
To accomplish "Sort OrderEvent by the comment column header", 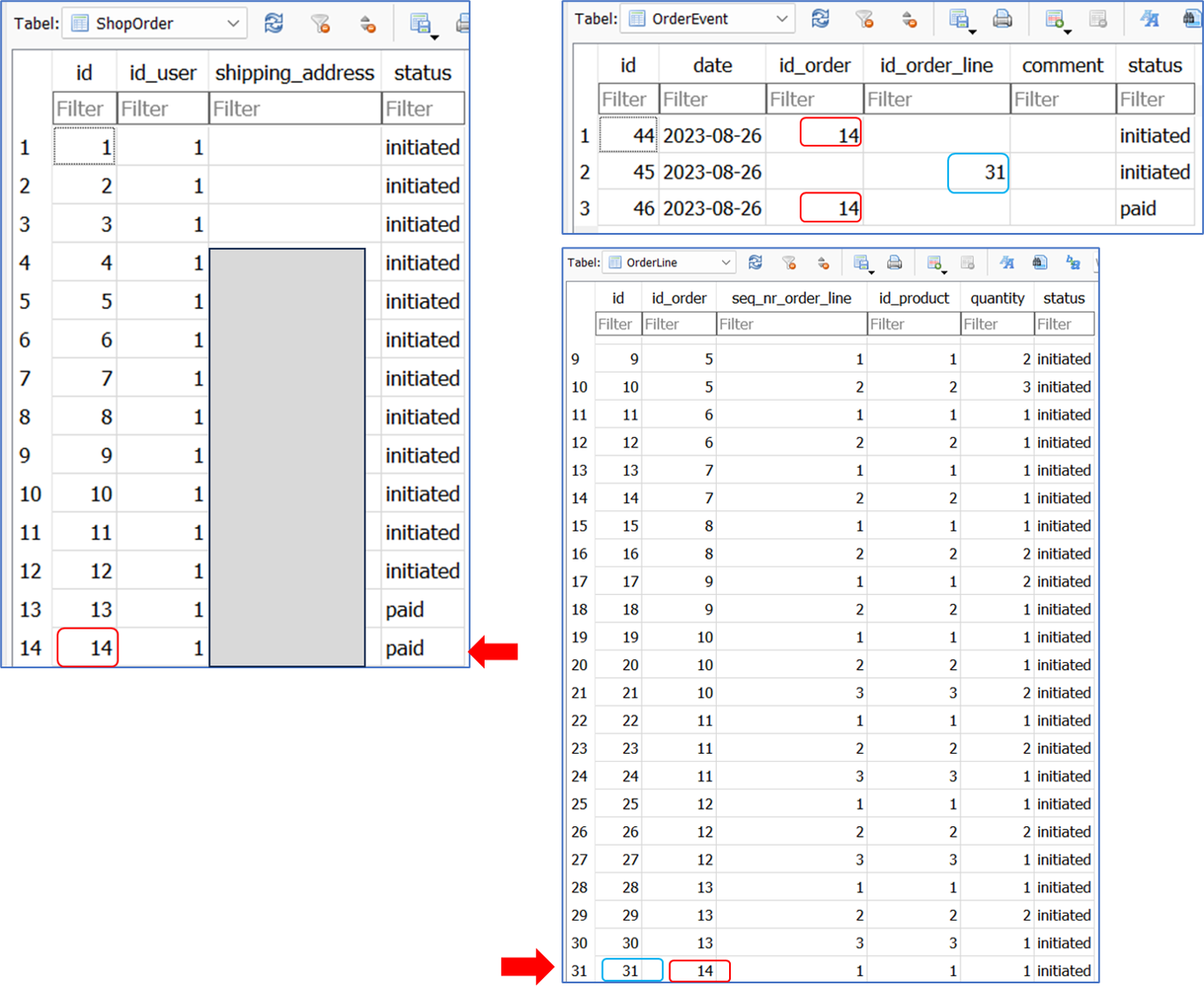I will tap(1063, 65).
